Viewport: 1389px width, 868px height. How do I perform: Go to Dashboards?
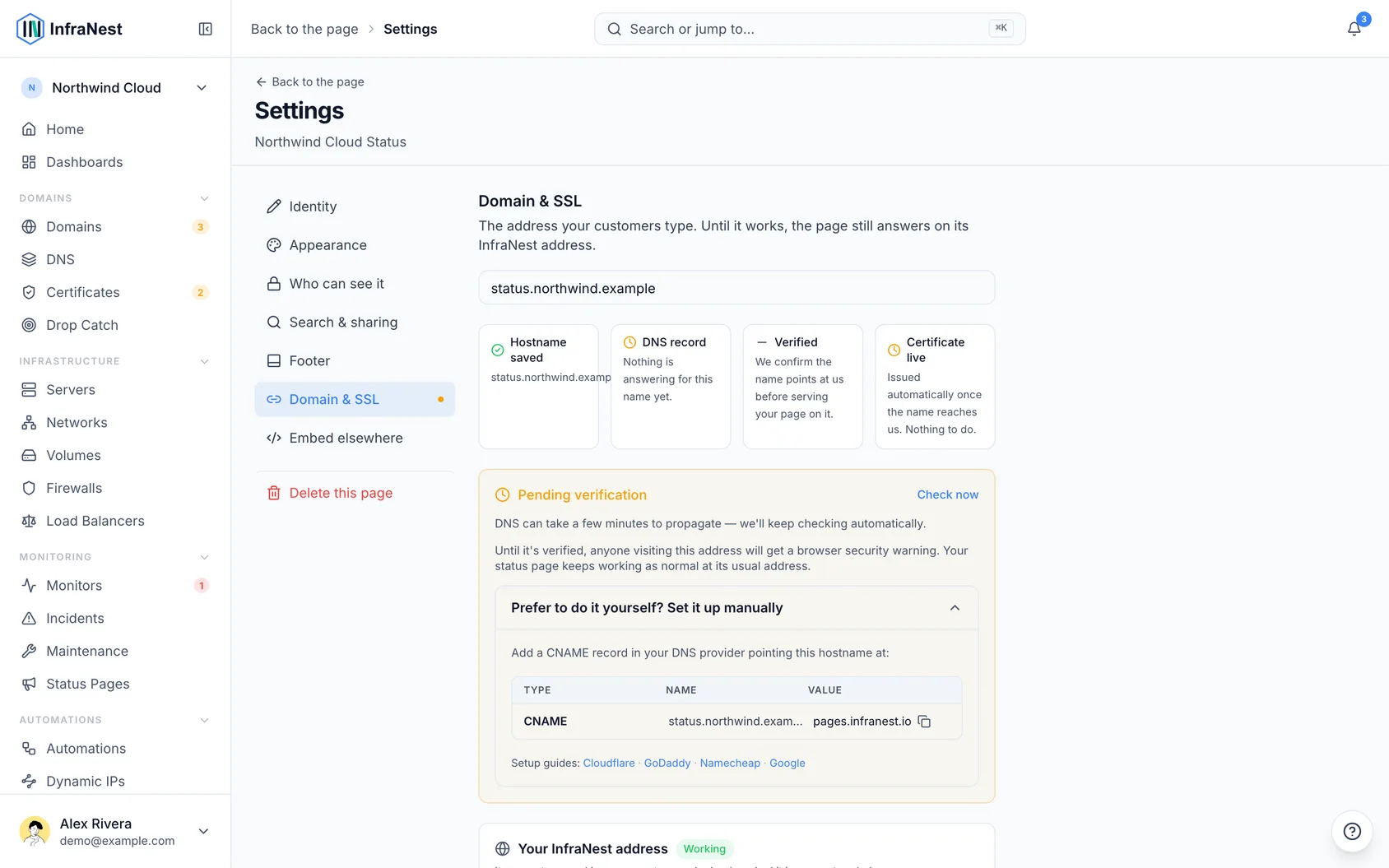[115, 162]
